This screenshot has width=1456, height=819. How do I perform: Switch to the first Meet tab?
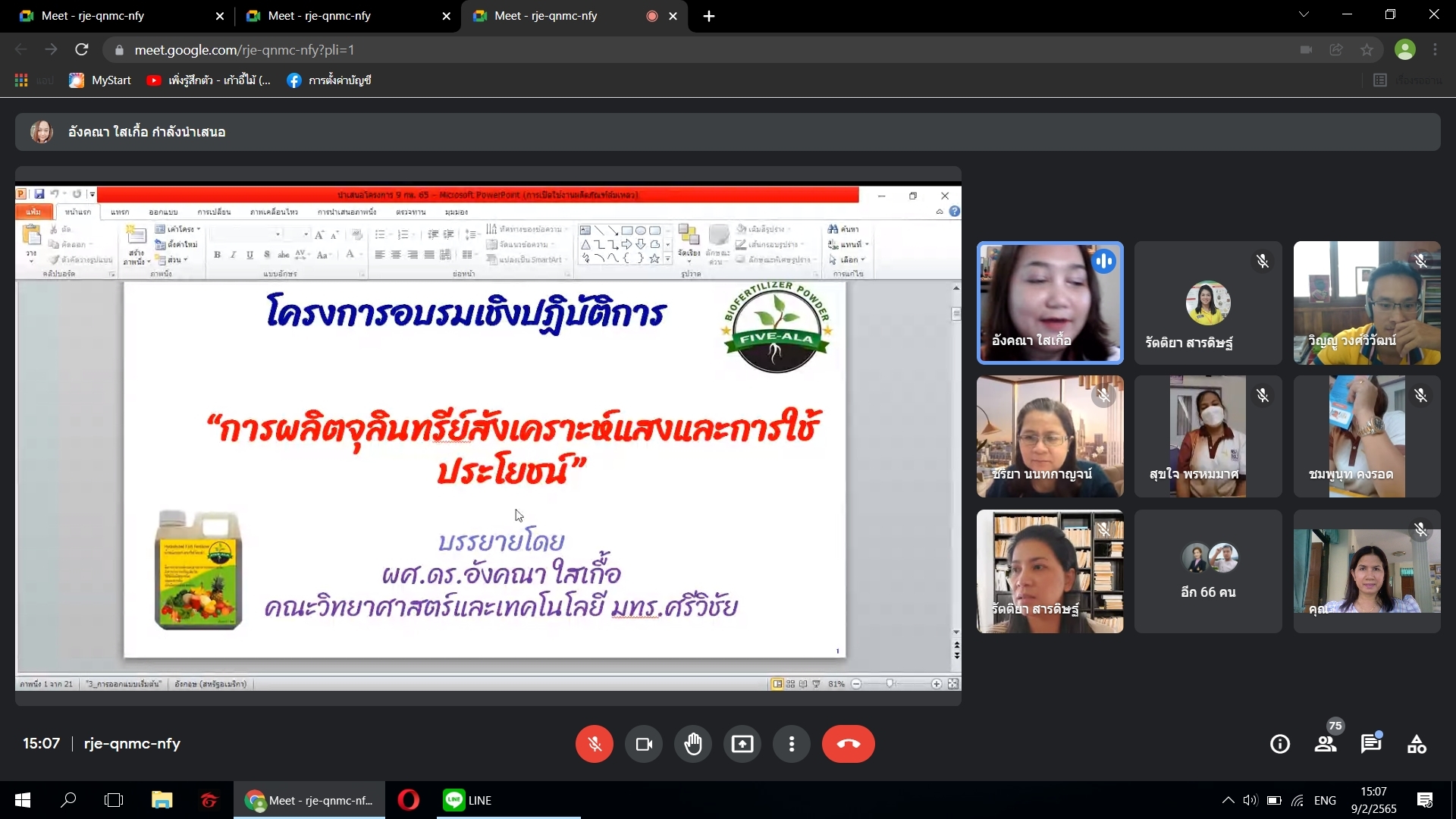pos(114,16)
